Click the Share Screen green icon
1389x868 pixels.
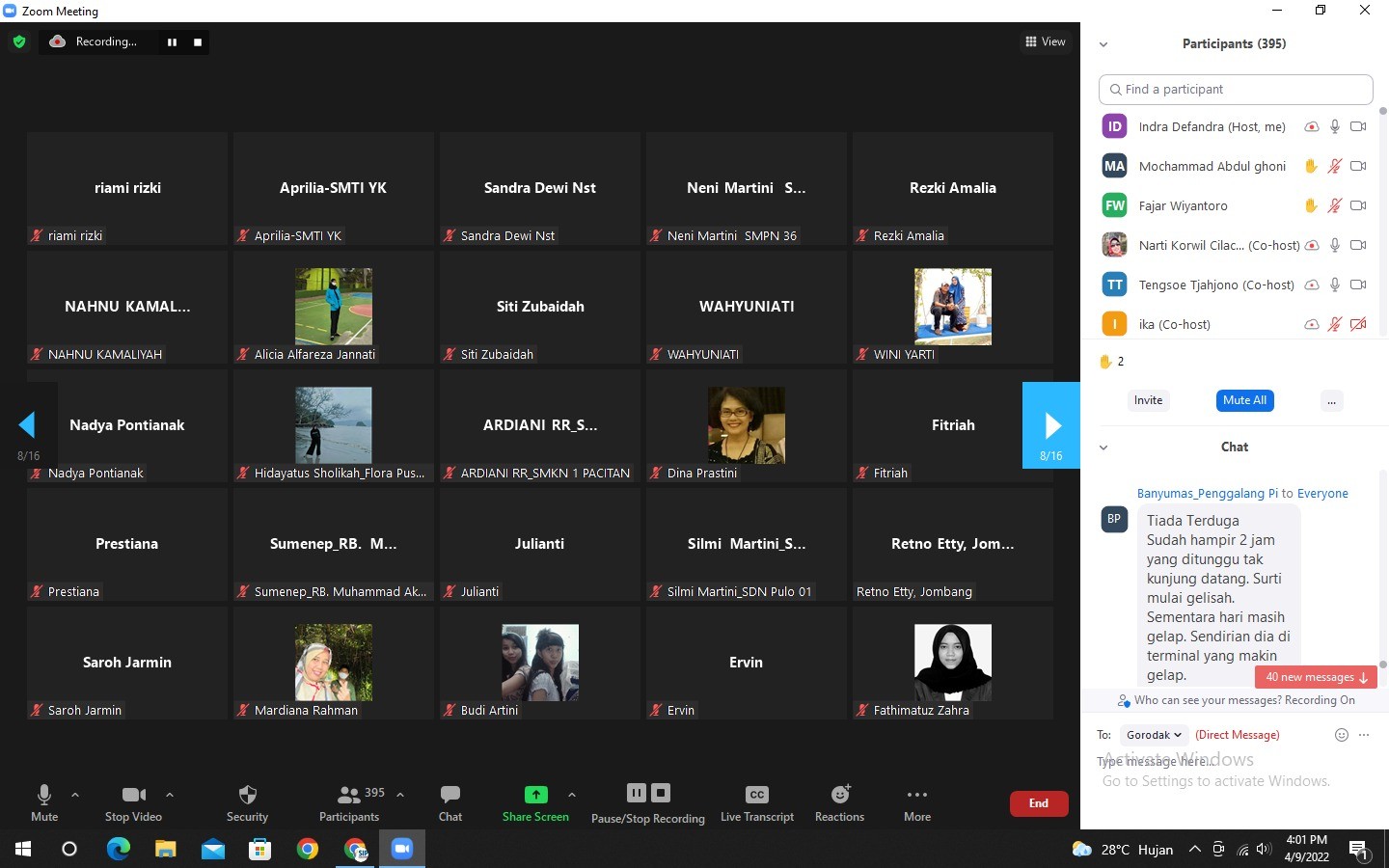(535, 795)
